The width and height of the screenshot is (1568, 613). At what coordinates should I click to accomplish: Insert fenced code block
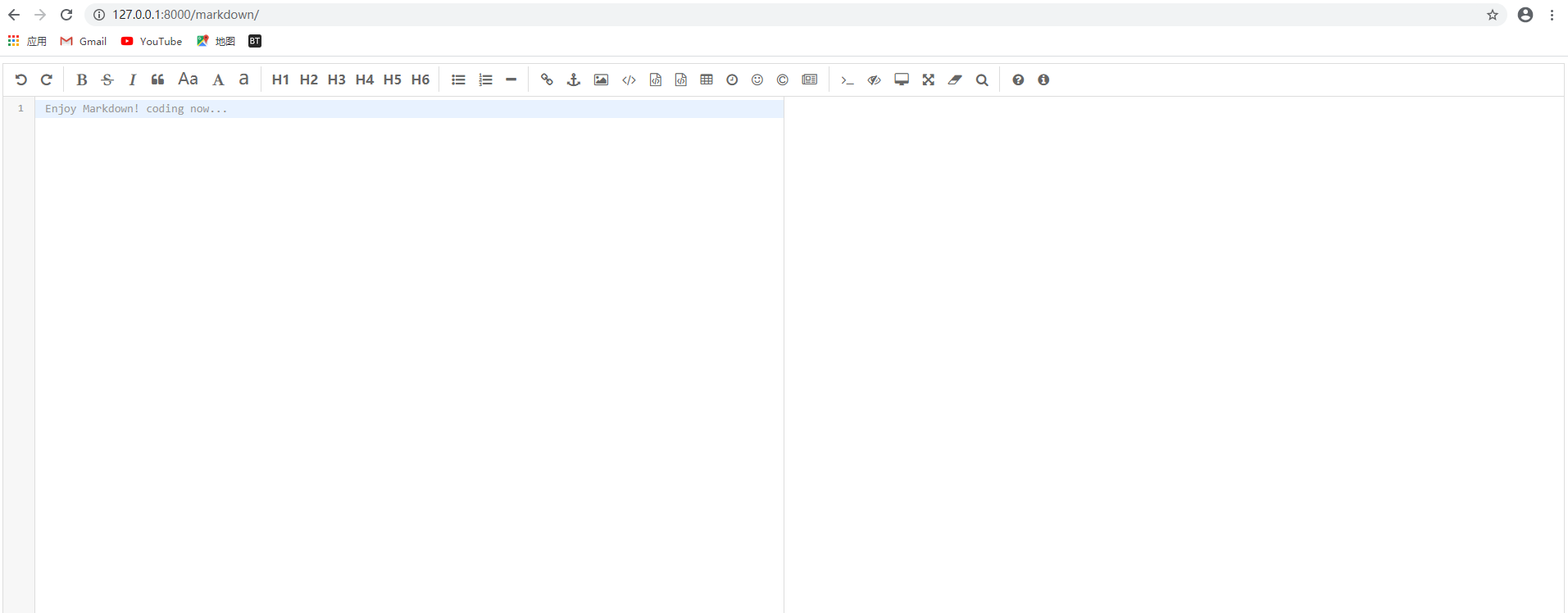pos(680,79)
